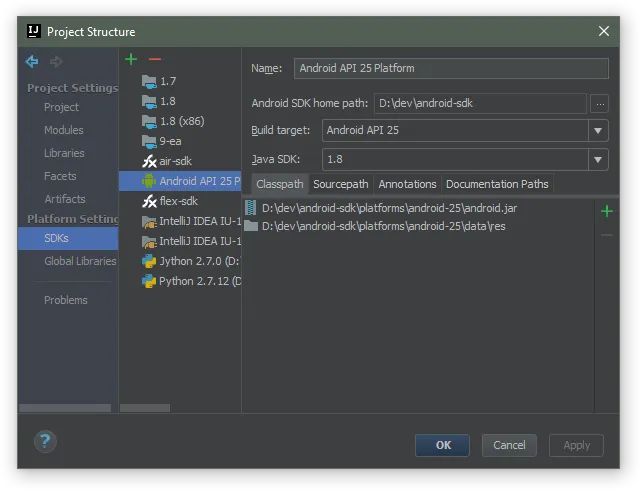Remove selected SDK with red minus
This screenshot has width=640, height=489.
[155, 60]
